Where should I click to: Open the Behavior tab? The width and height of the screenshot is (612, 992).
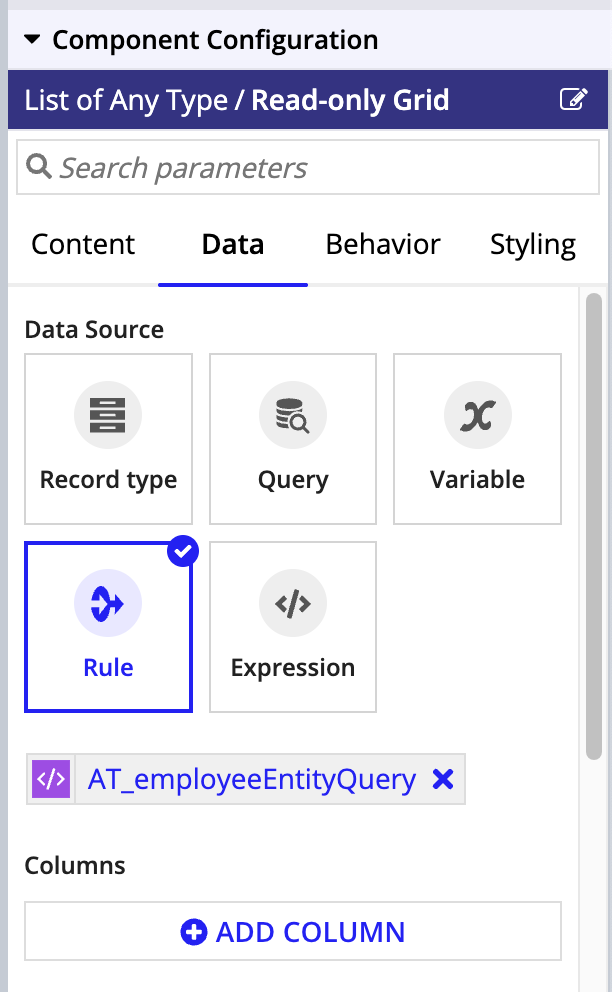point(383,245)
